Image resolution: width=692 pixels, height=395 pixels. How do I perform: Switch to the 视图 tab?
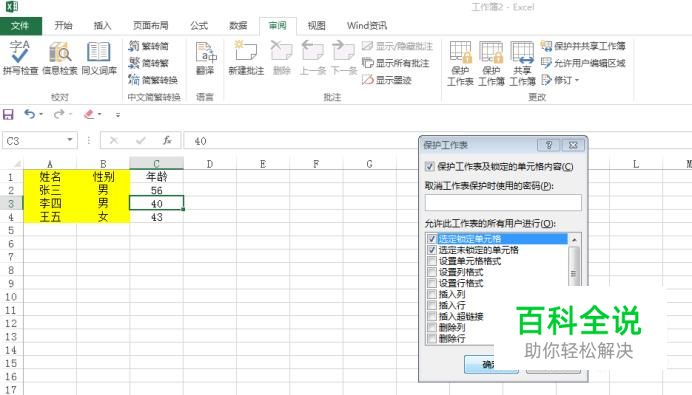pyautogui.click(x=316, y=26)
